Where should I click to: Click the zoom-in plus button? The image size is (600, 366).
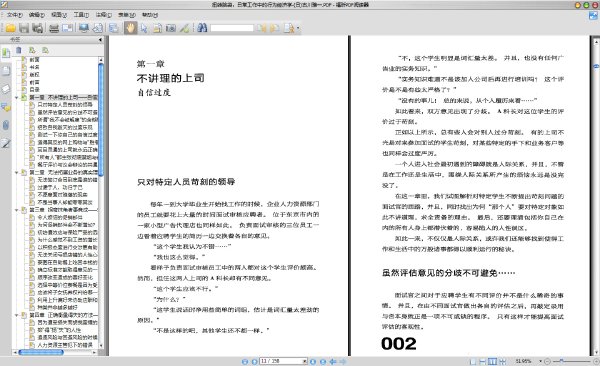point(596,361)
